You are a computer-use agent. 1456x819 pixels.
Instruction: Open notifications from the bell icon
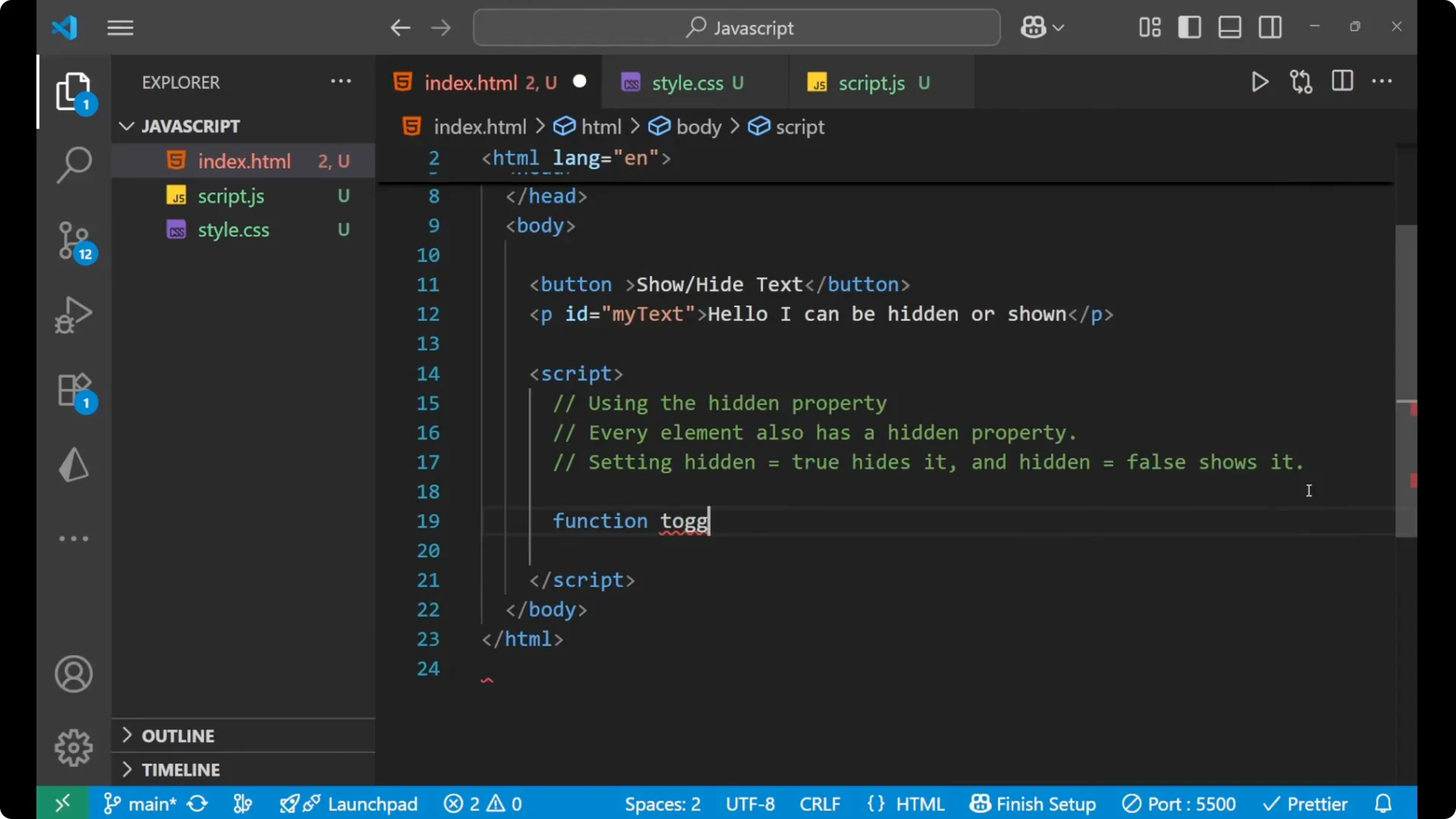tap(1382, 803)
